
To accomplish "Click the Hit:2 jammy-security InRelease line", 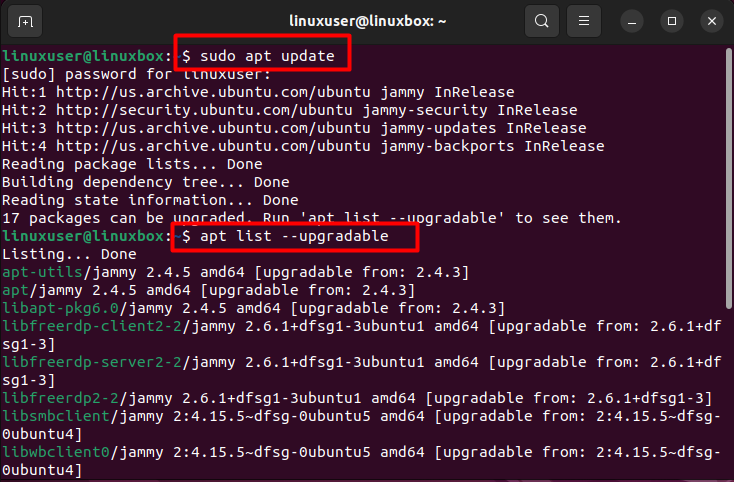I will [x=289, y=110].
